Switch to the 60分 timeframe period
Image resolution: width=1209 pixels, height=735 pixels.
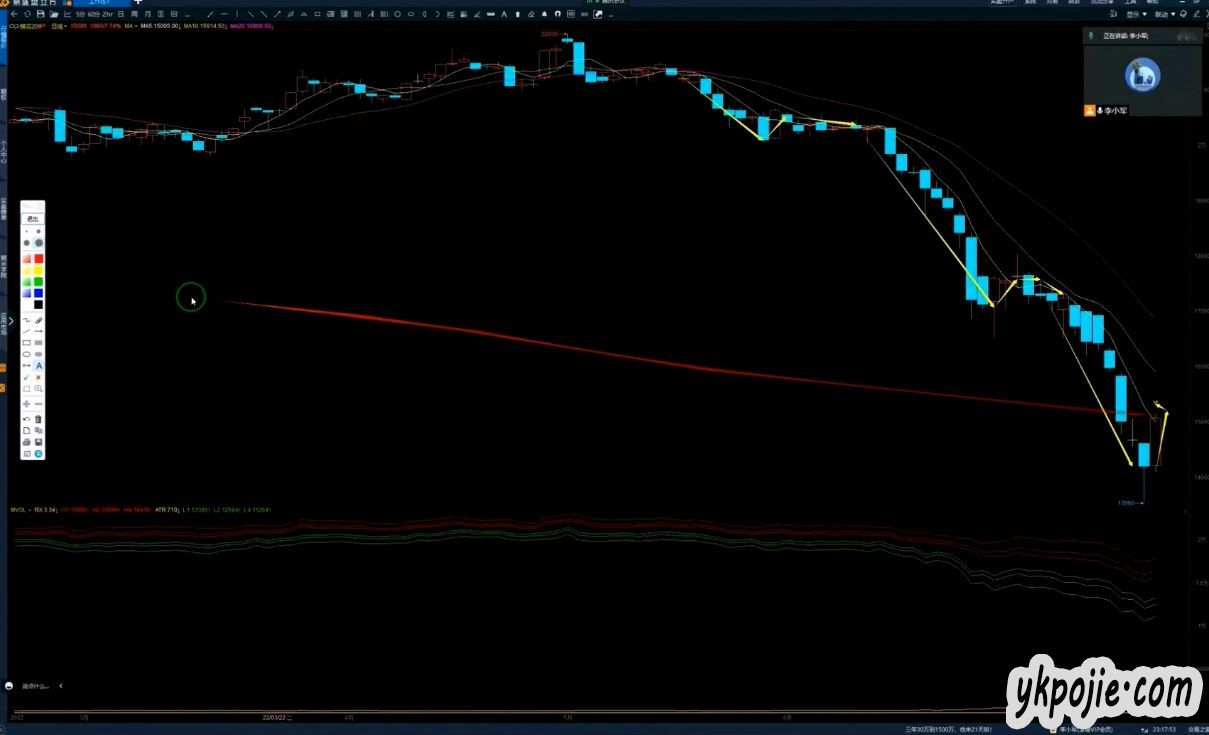click(x=94, y=15)
